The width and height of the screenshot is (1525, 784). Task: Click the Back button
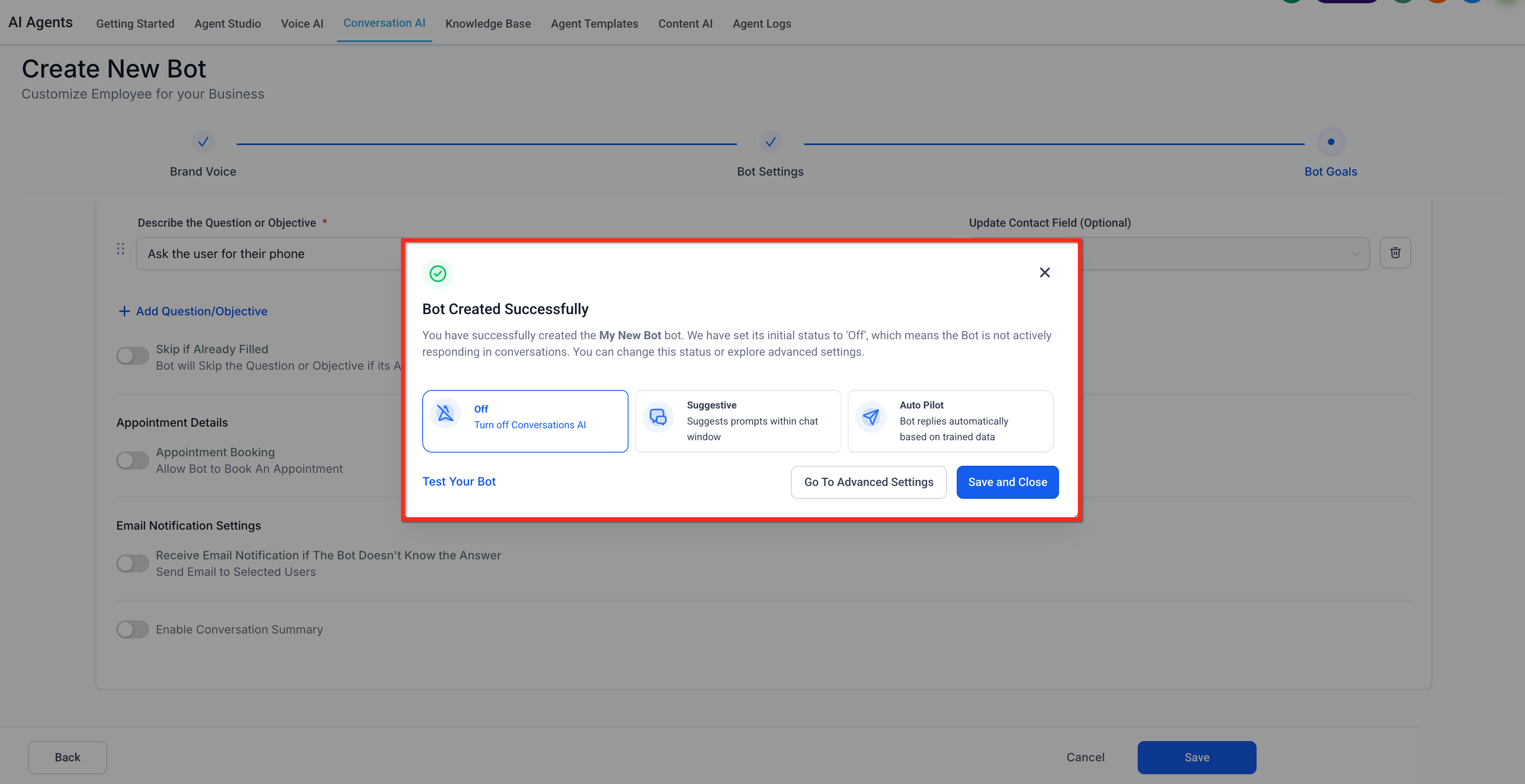68,757
